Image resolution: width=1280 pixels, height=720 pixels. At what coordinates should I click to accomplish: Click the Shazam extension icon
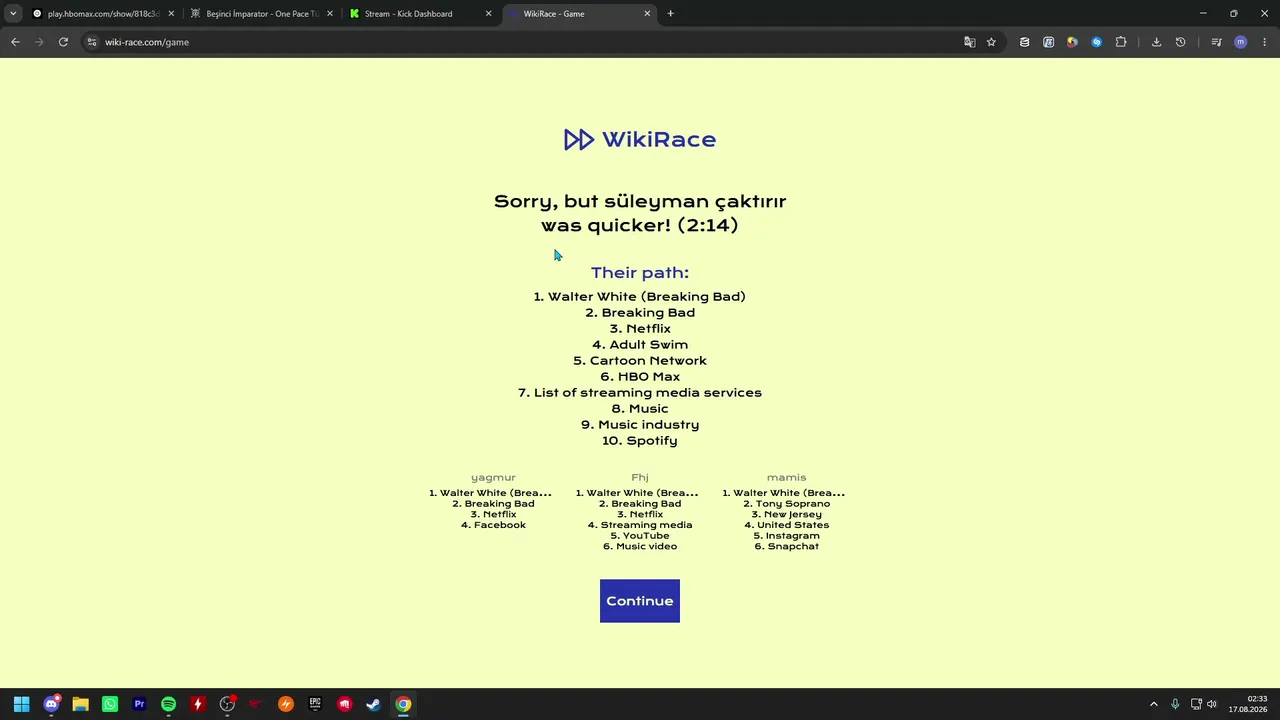coord(1096,42)
